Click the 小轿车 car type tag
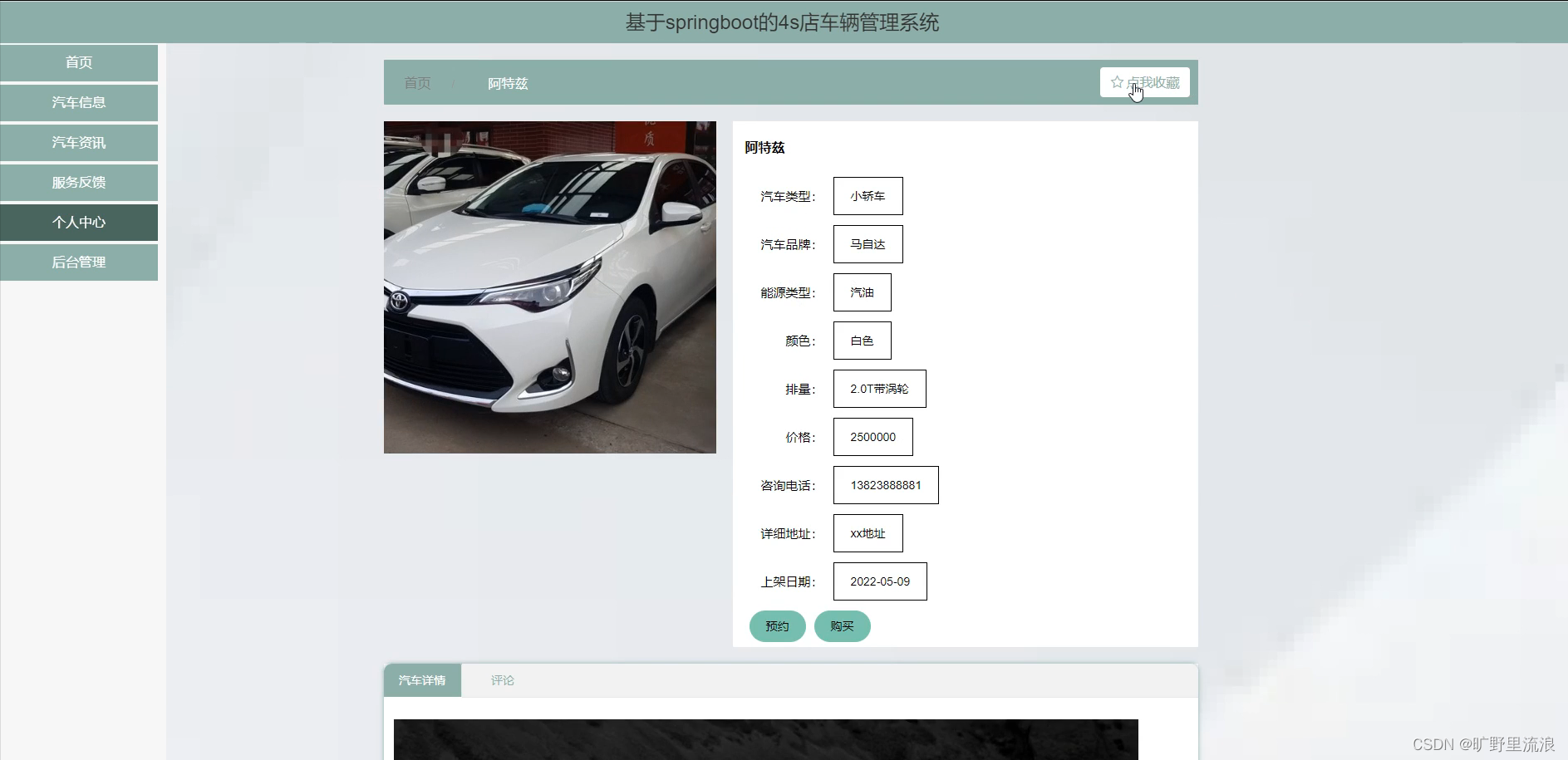 (x=867, y=196)
